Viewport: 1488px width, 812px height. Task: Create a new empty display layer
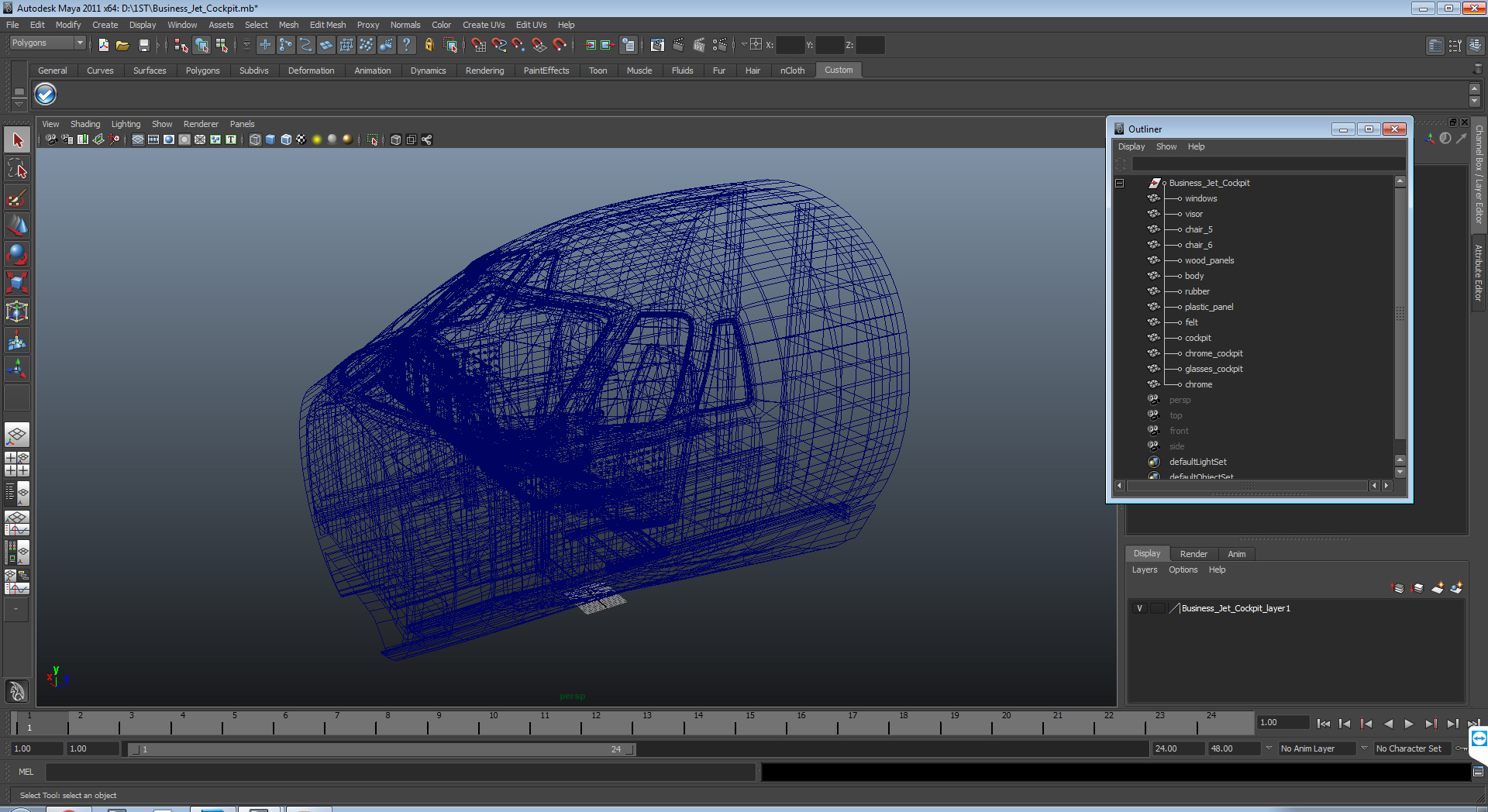[1437, 588]
